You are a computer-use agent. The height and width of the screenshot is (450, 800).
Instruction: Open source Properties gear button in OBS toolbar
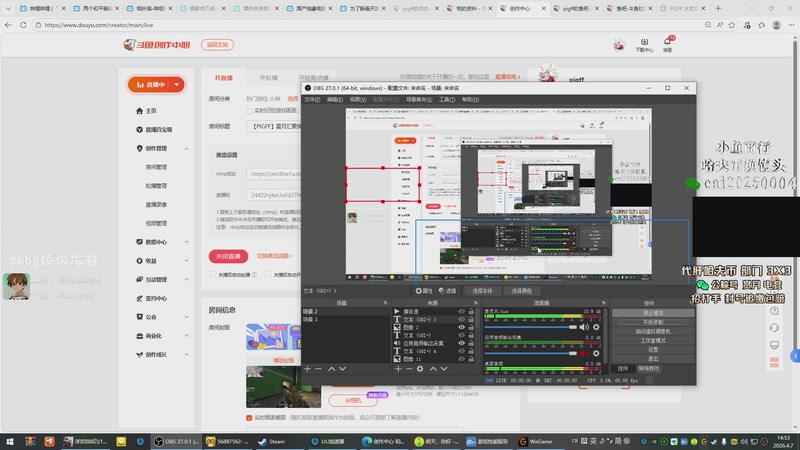coord(423,291)
